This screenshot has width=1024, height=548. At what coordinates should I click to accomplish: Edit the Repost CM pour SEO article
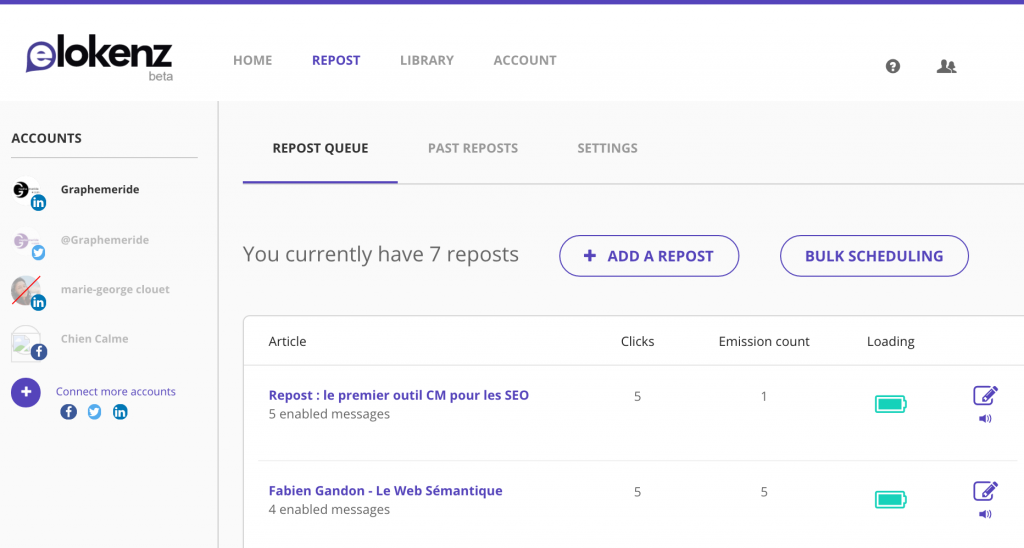coord(985,395)
